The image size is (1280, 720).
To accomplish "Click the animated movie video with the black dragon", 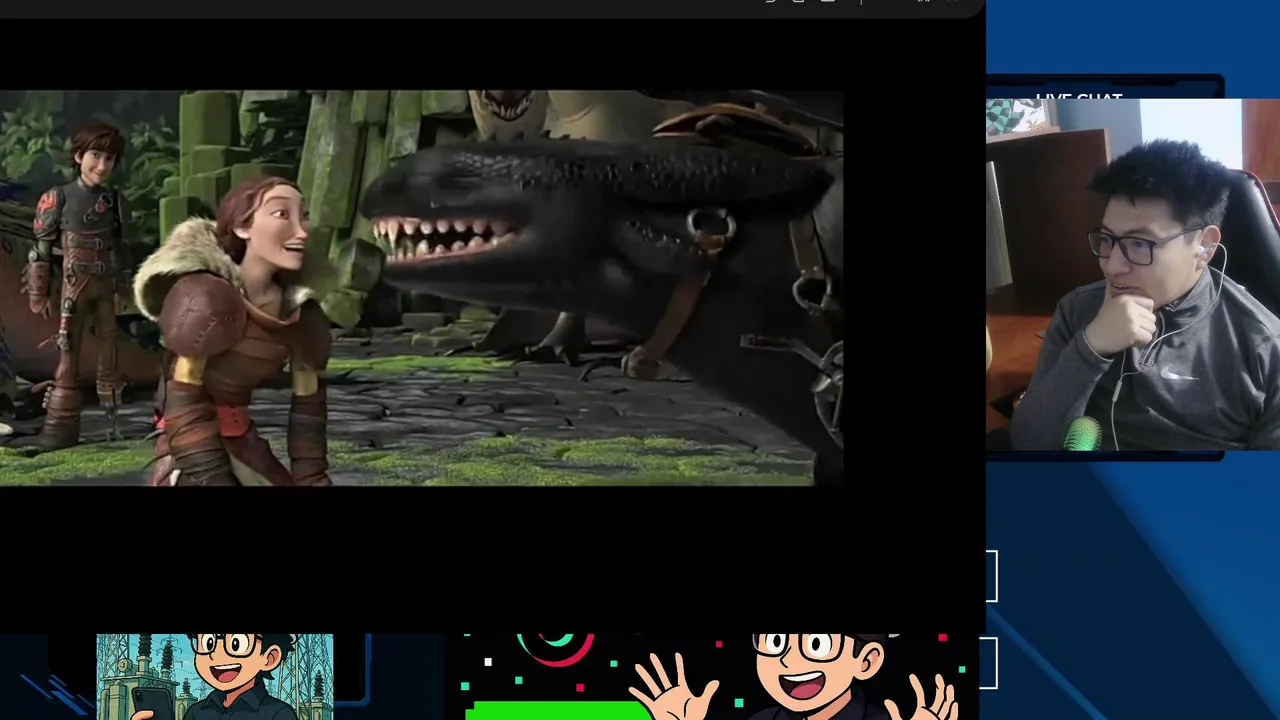I will coord(421,288).
